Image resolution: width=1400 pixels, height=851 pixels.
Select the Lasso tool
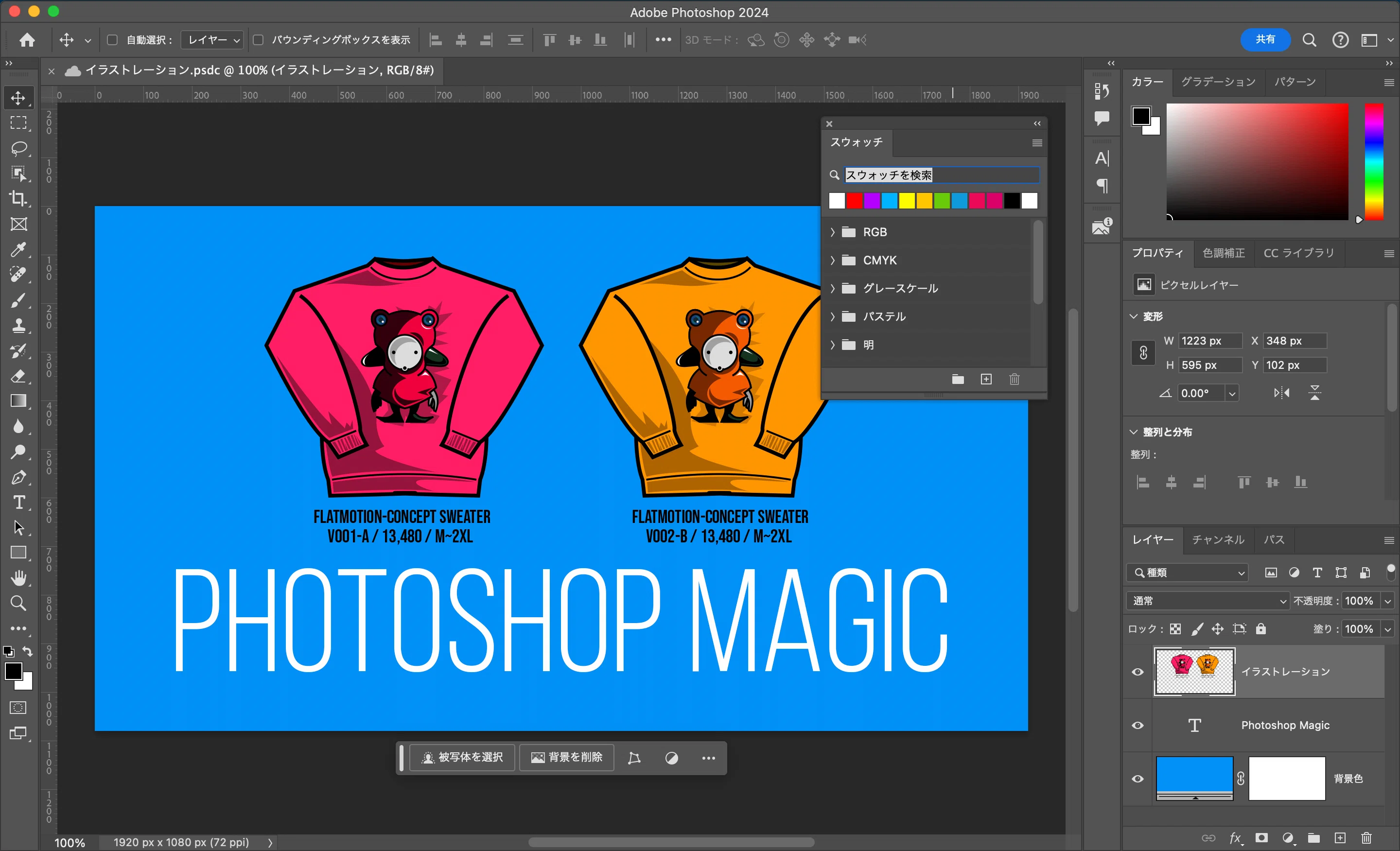click(19, 148)
